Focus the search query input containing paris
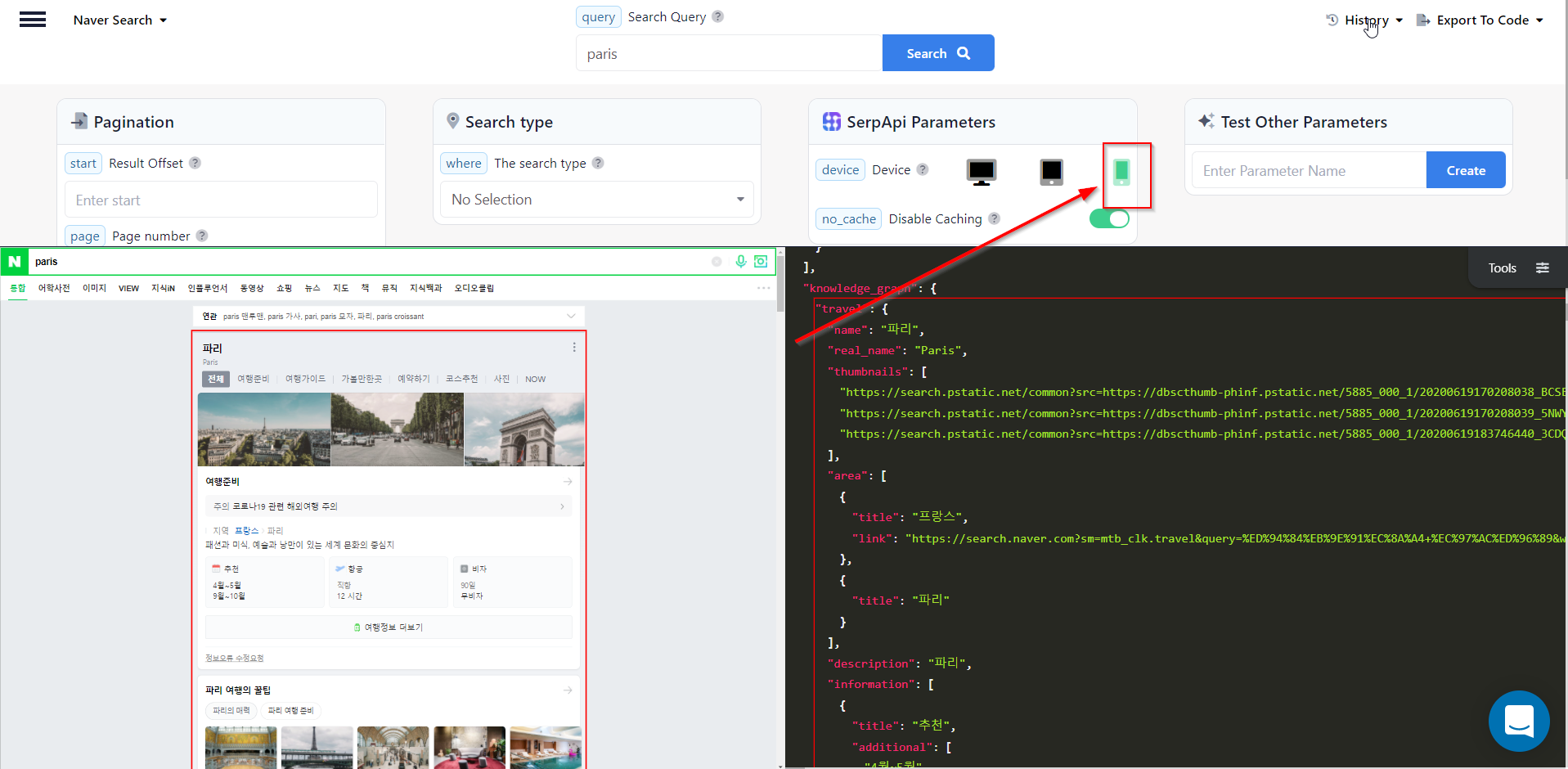1568x769 pixels. (729, 53)
